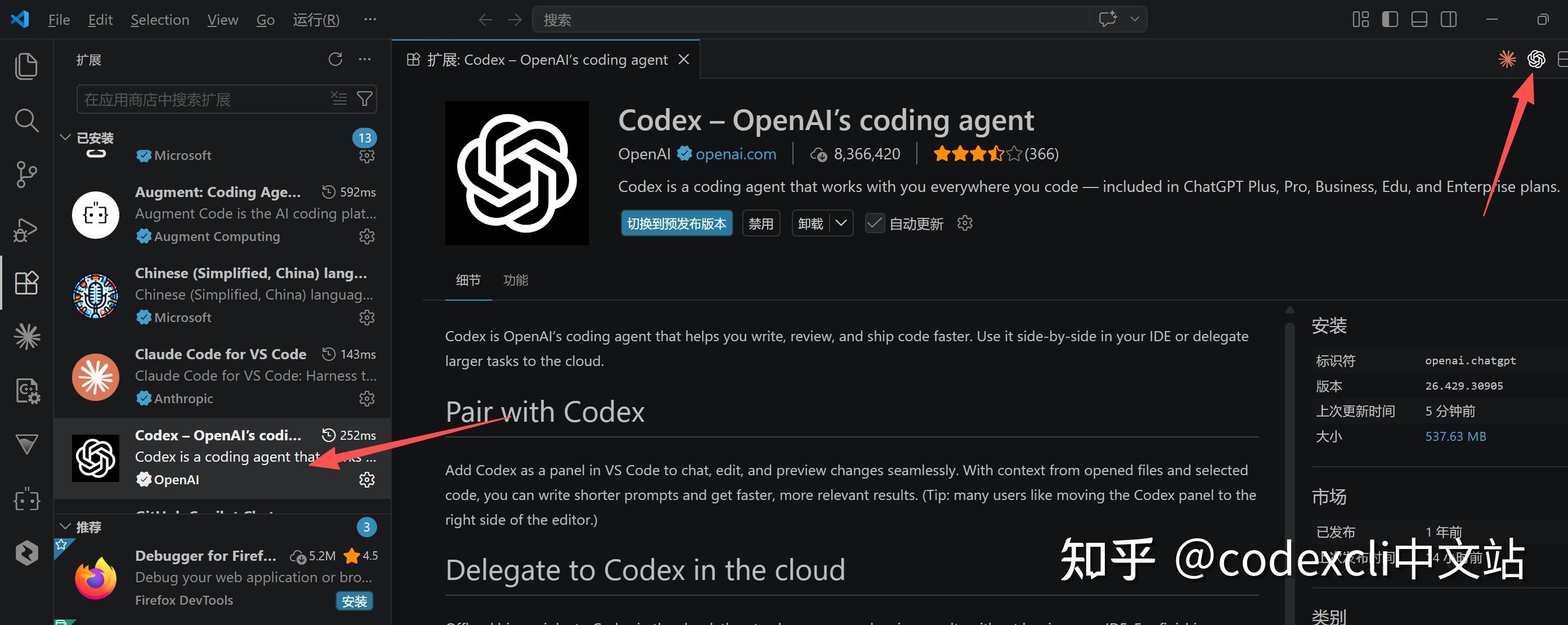Refresh the extensions list

coord(335,59)
